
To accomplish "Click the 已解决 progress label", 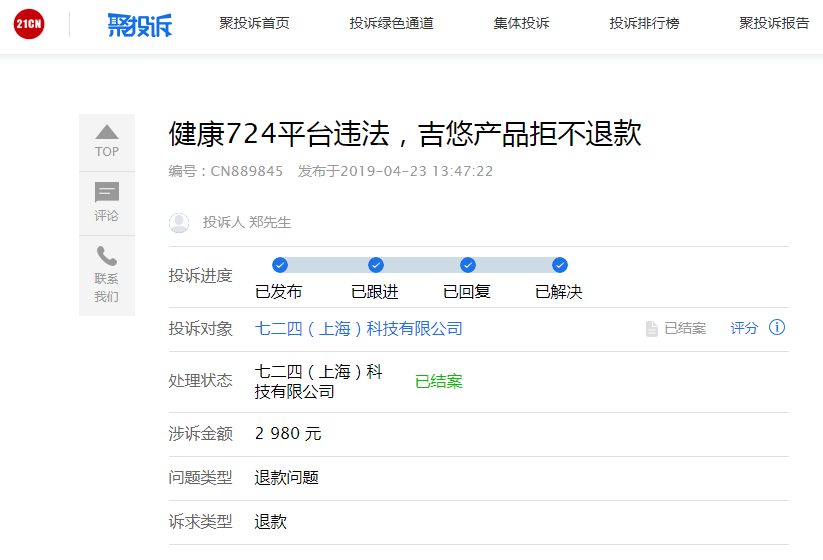I will (x=558, y=292).
